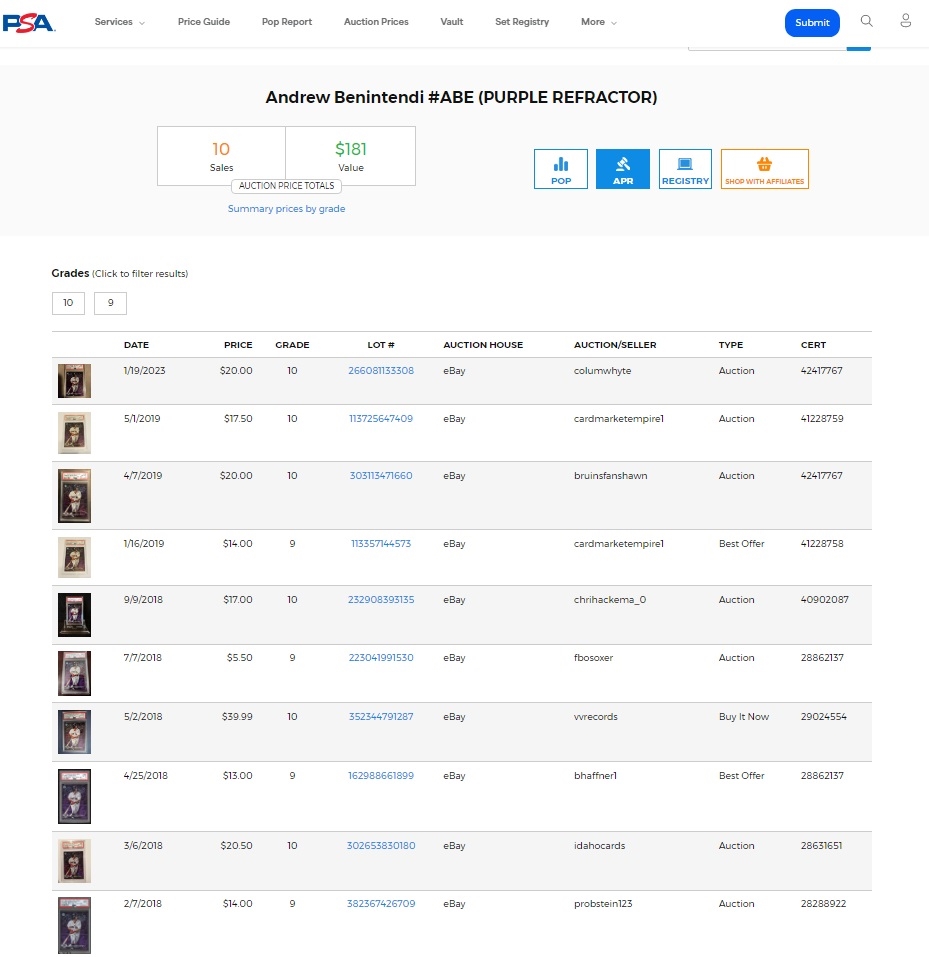View card thumbnail for 9/9/2018 sale
The width and height of the screenshot is (929, 957).
pyautogui.click(x=74, y=615)
